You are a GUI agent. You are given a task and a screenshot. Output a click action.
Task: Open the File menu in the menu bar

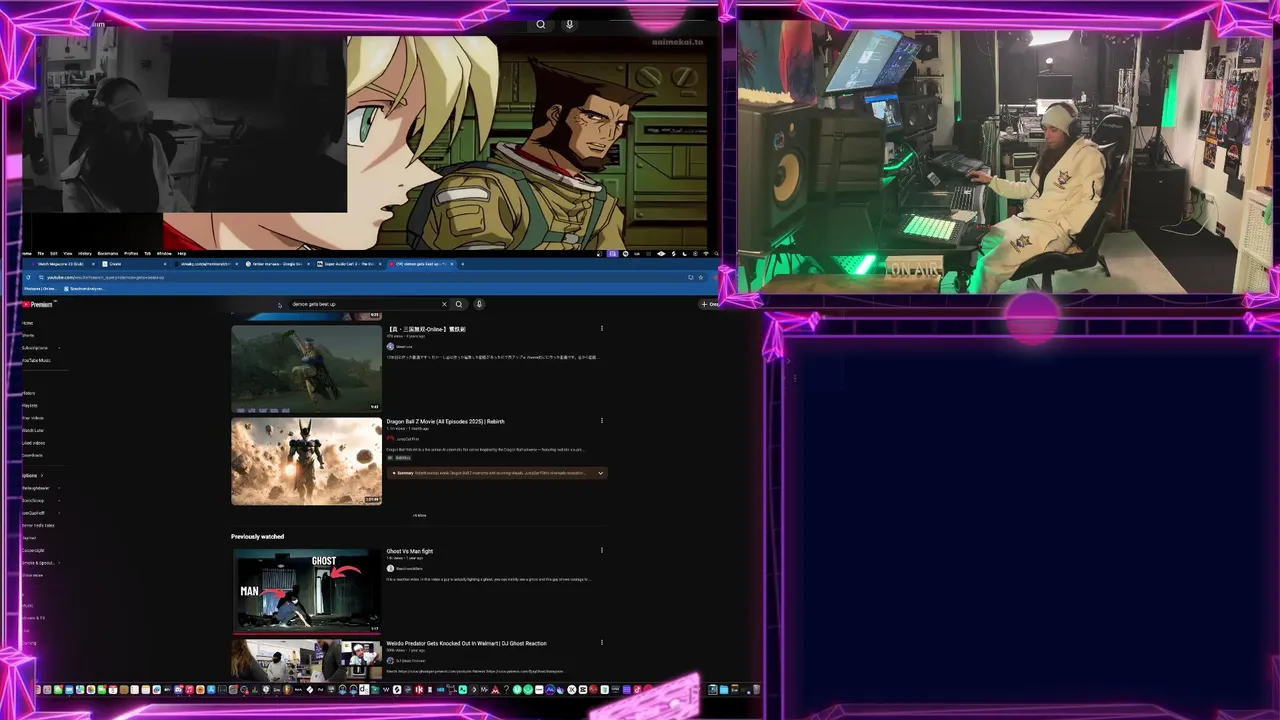[41, 253]
